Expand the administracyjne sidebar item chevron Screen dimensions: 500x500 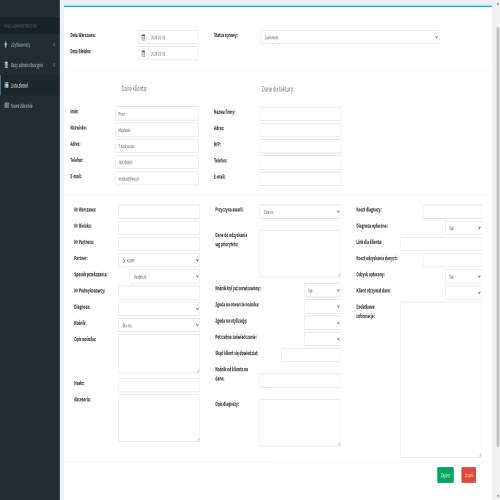(x=54, y=65)
